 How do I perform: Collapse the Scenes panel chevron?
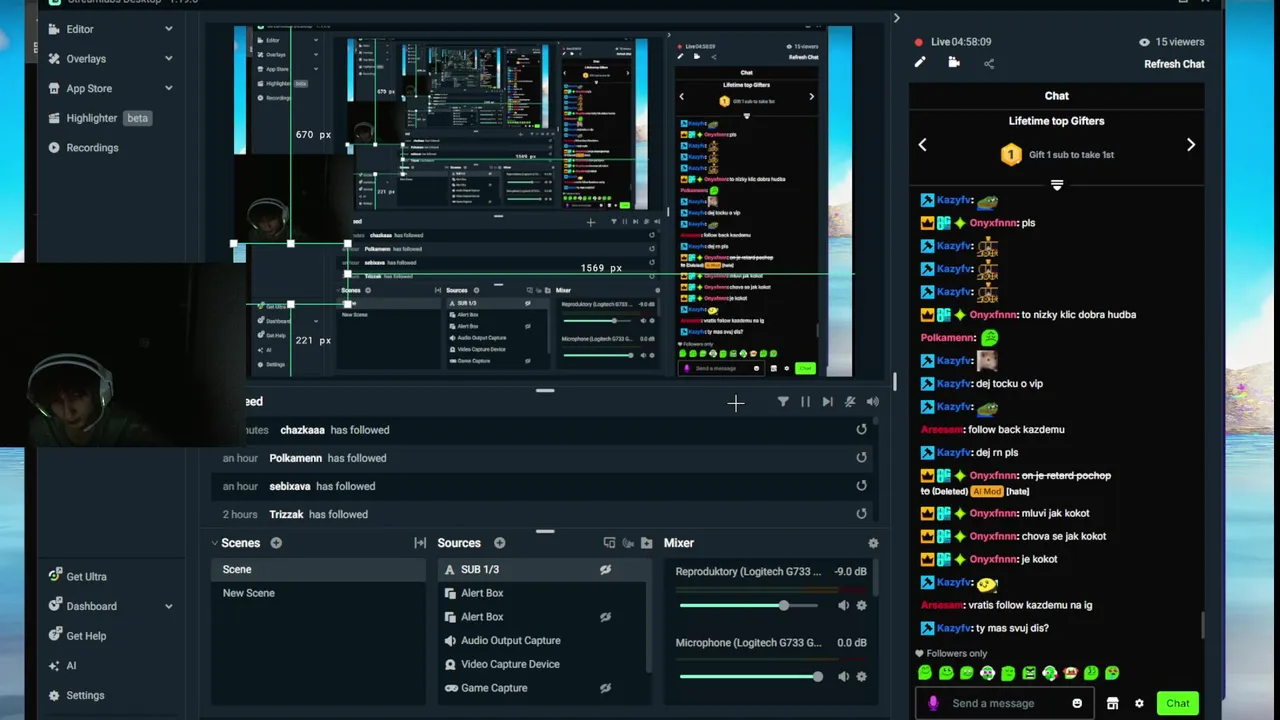[x=214, y=543]
